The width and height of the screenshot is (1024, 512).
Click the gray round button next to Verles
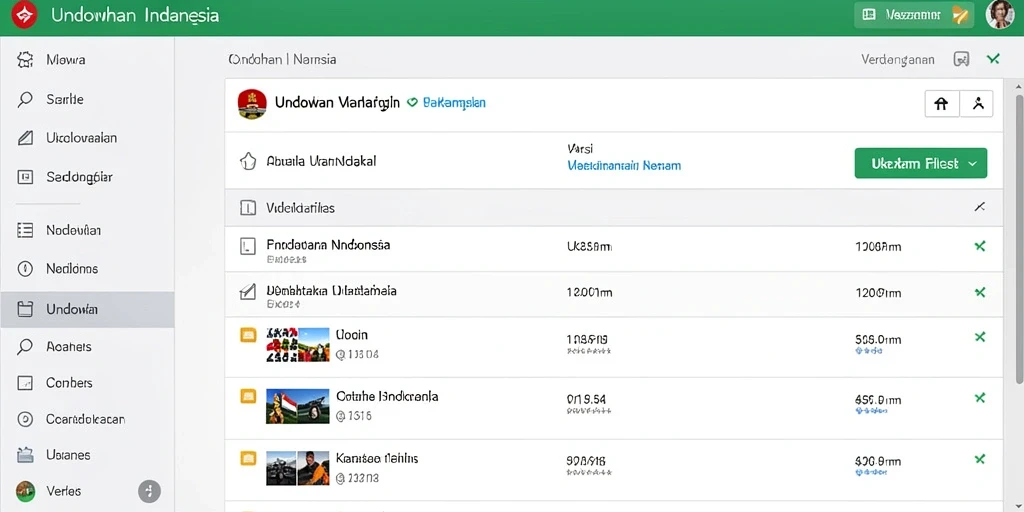click(150, 491)
